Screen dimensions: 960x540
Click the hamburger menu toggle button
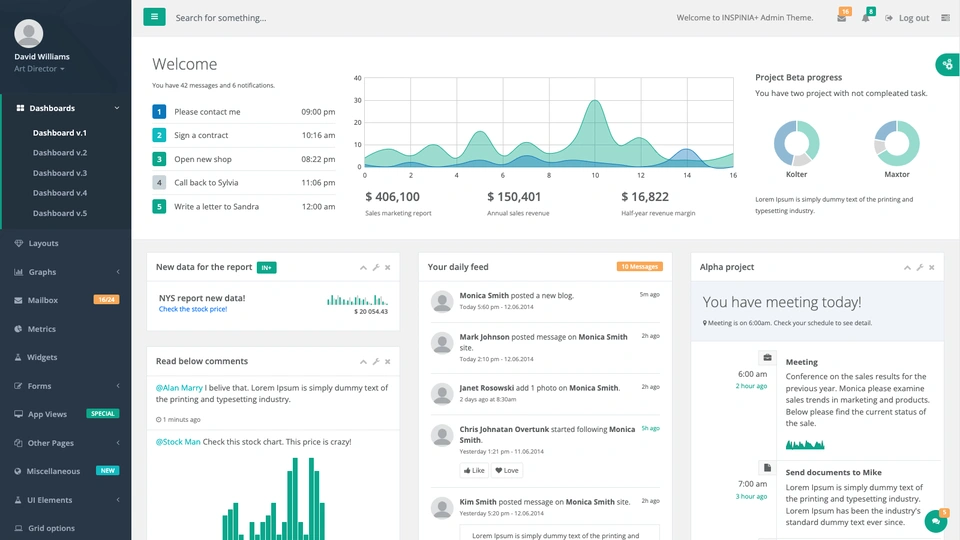(154, 17)
